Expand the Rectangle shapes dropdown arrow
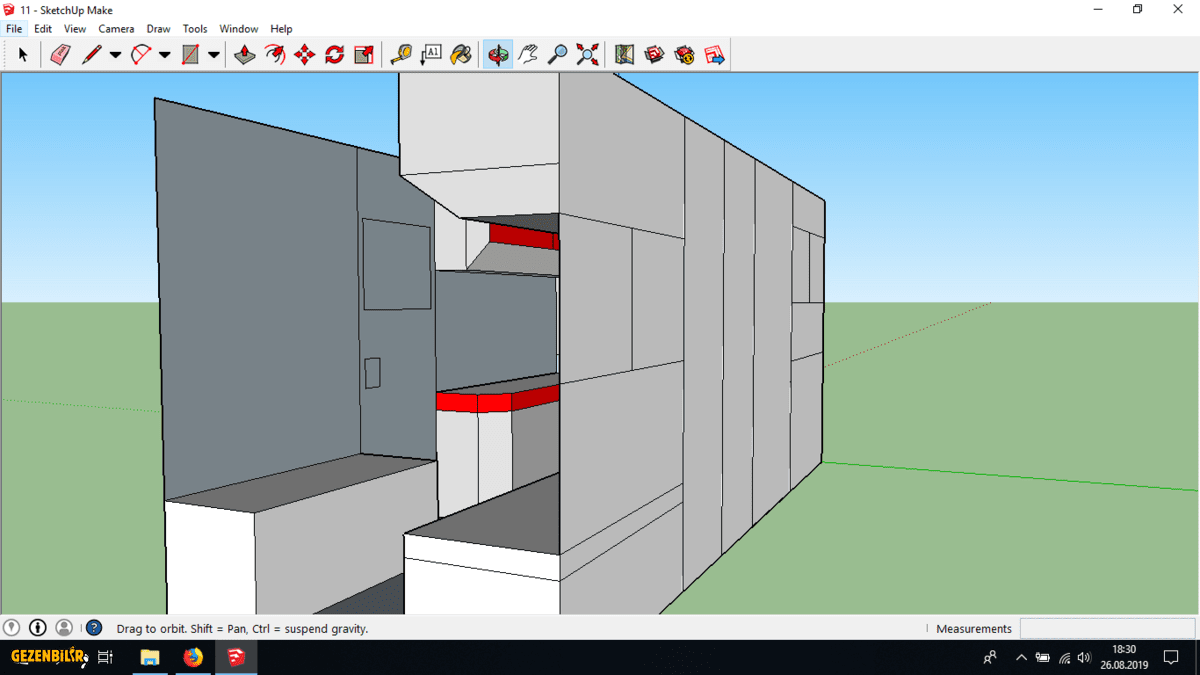1200x675 pixels. pos(213,55)
